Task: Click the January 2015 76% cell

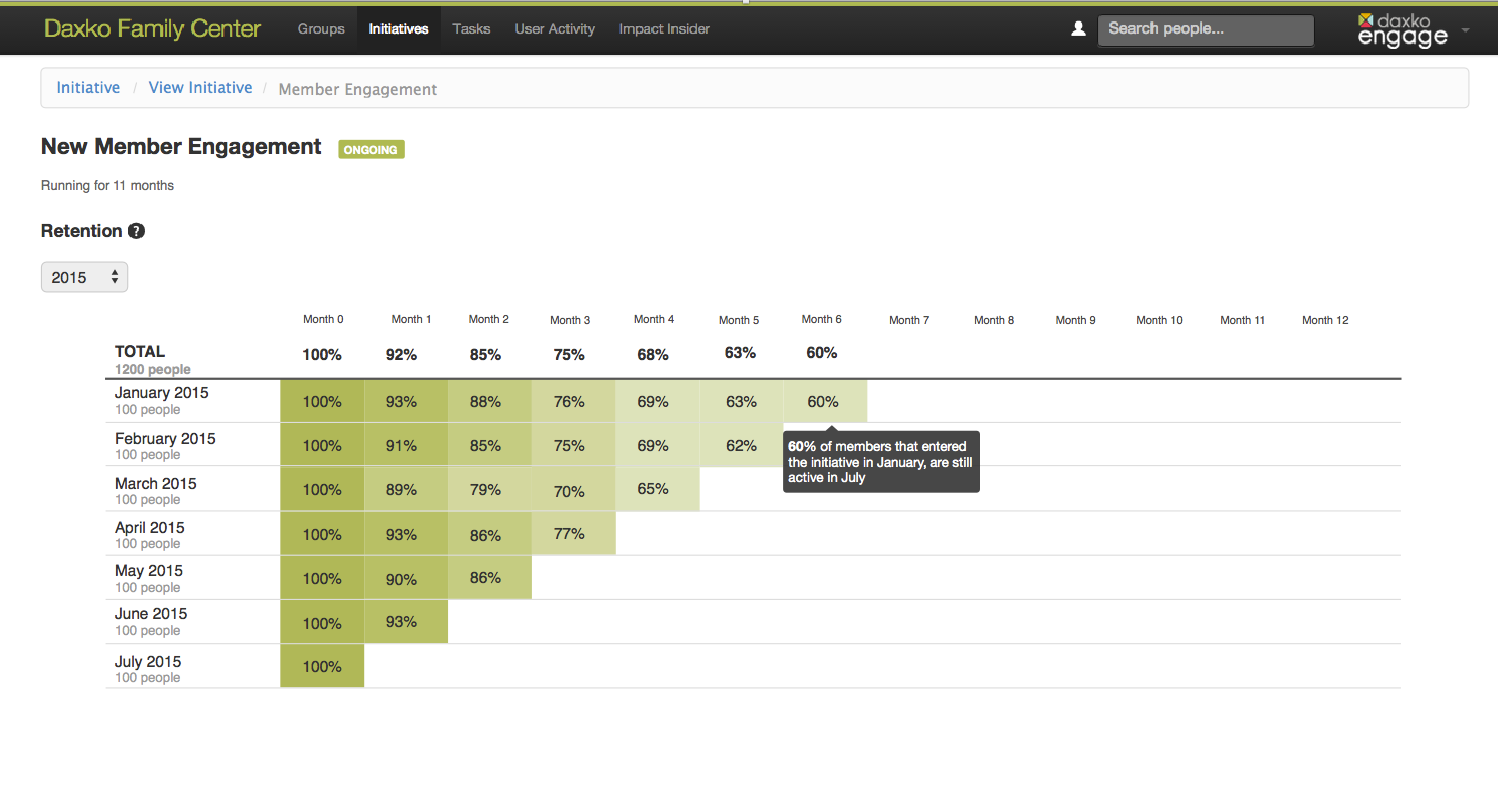Action: [573, 401]
